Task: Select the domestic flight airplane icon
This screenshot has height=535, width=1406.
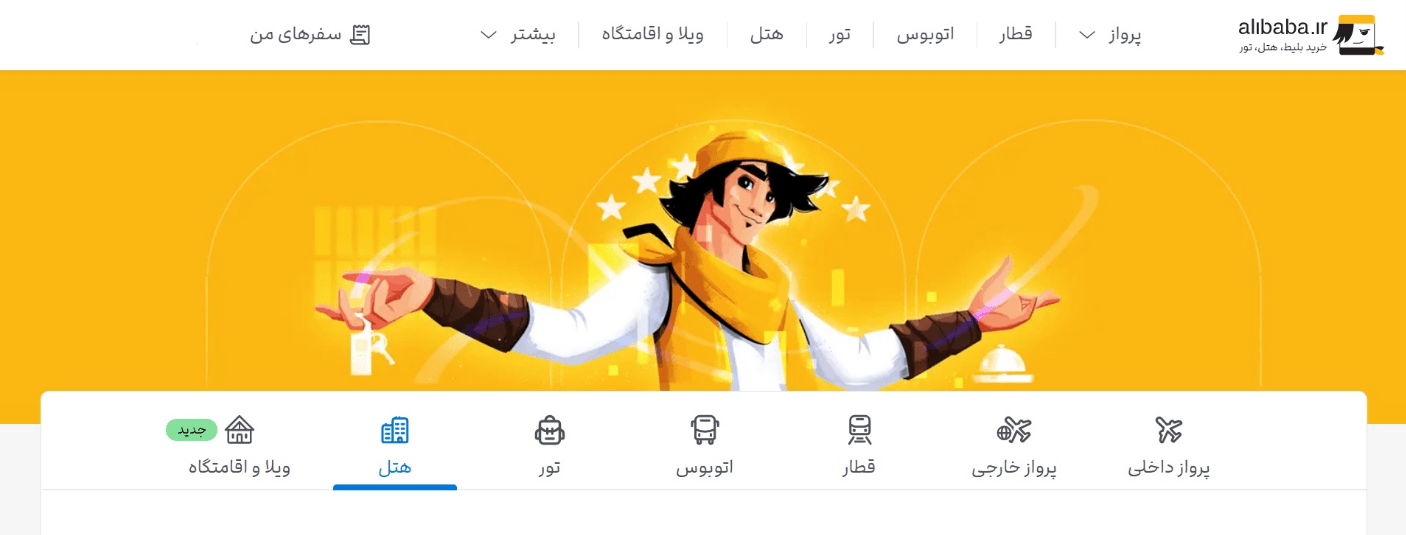Action: 1169,430
